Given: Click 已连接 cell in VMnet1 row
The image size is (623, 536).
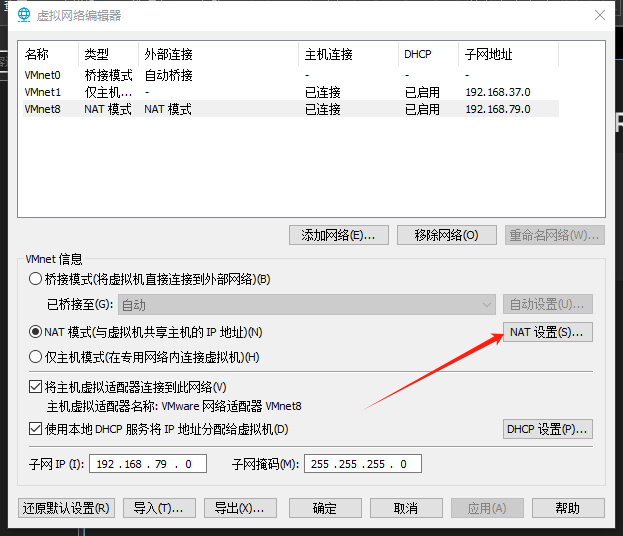Looking at the screenshot, I should [323, 92].
